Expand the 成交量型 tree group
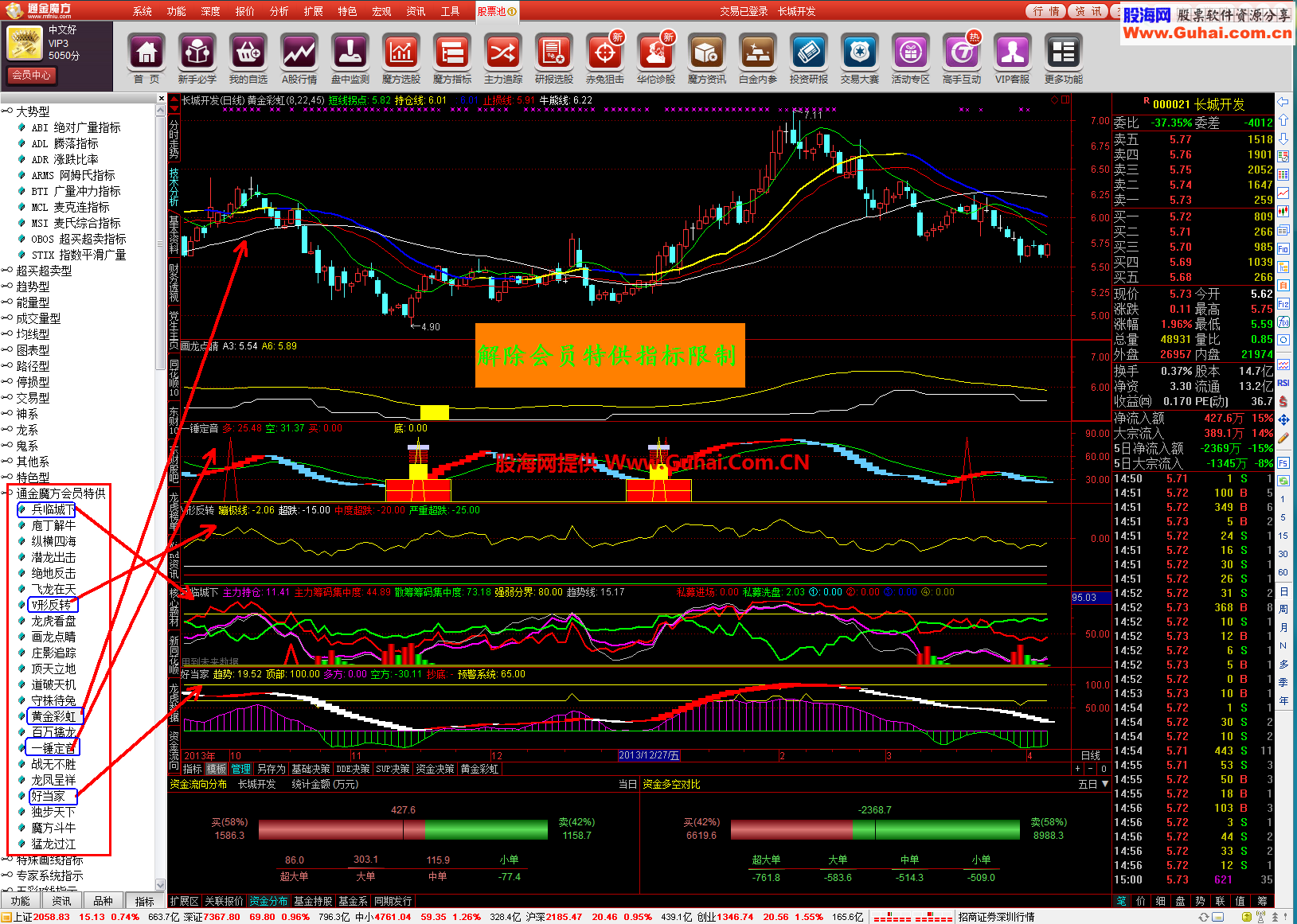 click(x=7, y=318)
